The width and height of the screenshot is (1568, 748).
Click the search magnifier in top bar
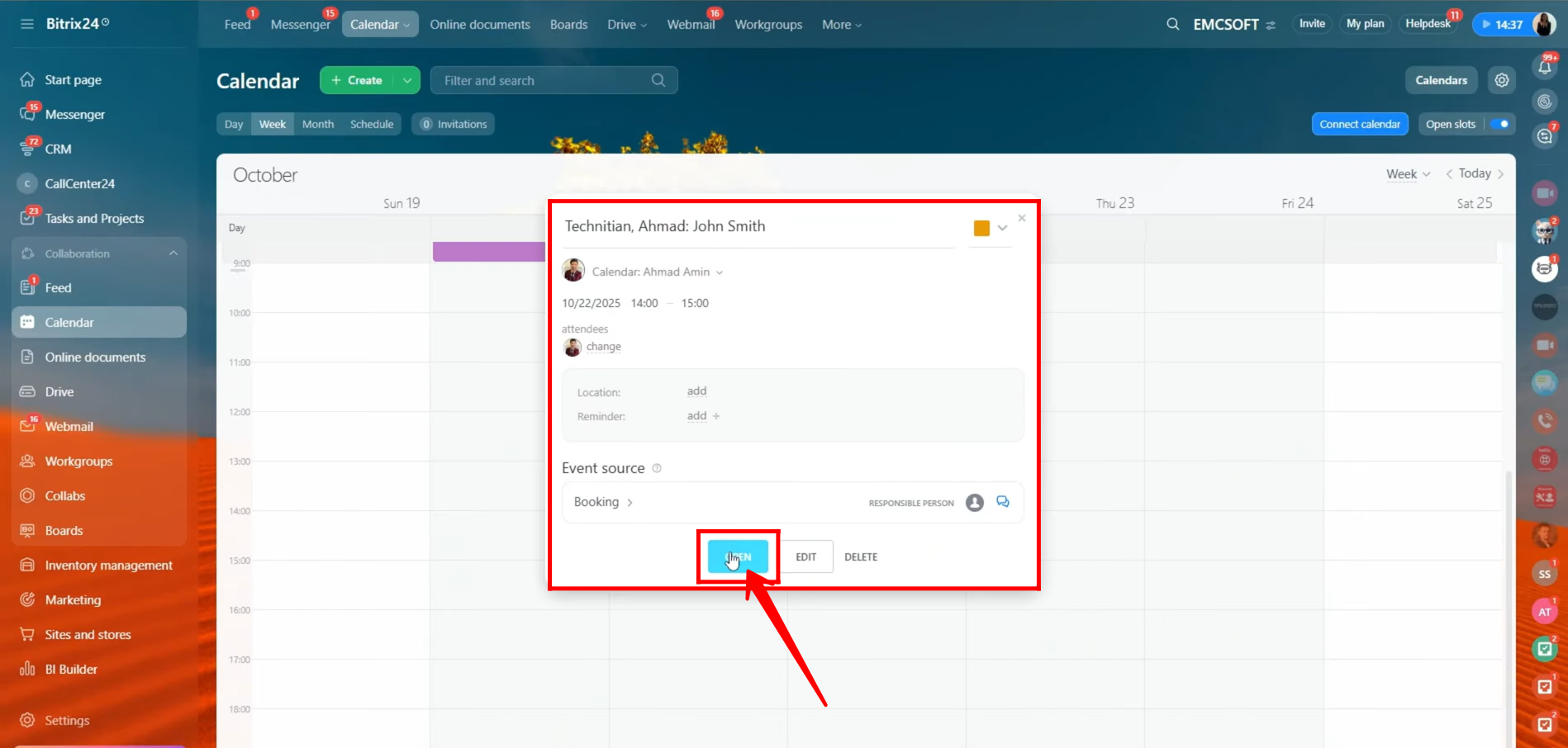[1172, 24]
